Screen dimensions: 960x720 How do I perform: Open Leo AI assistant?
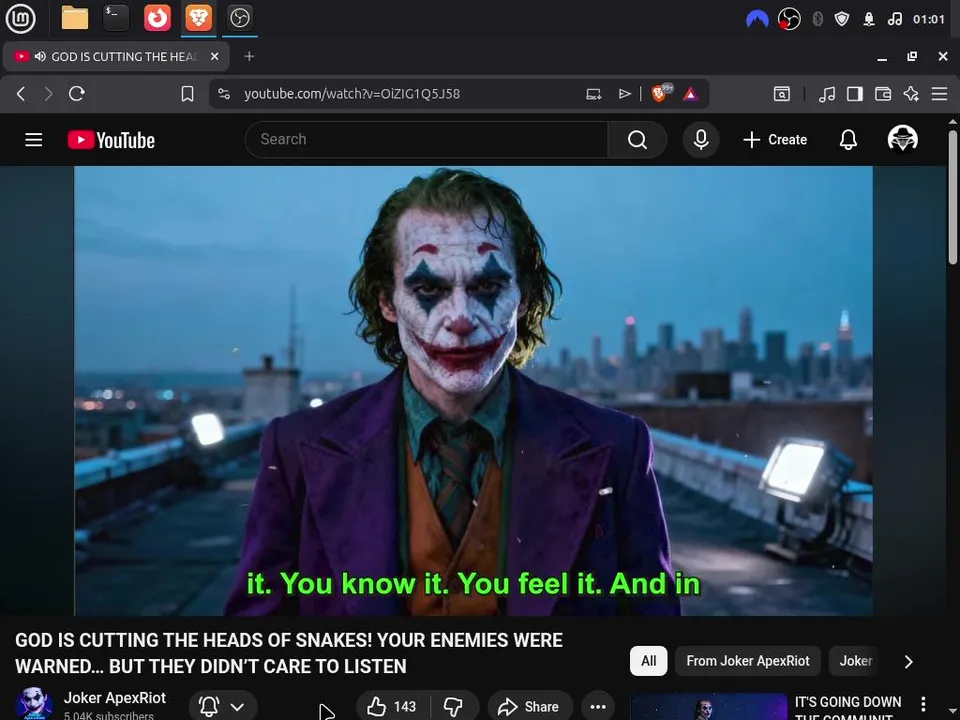point(911,94)
